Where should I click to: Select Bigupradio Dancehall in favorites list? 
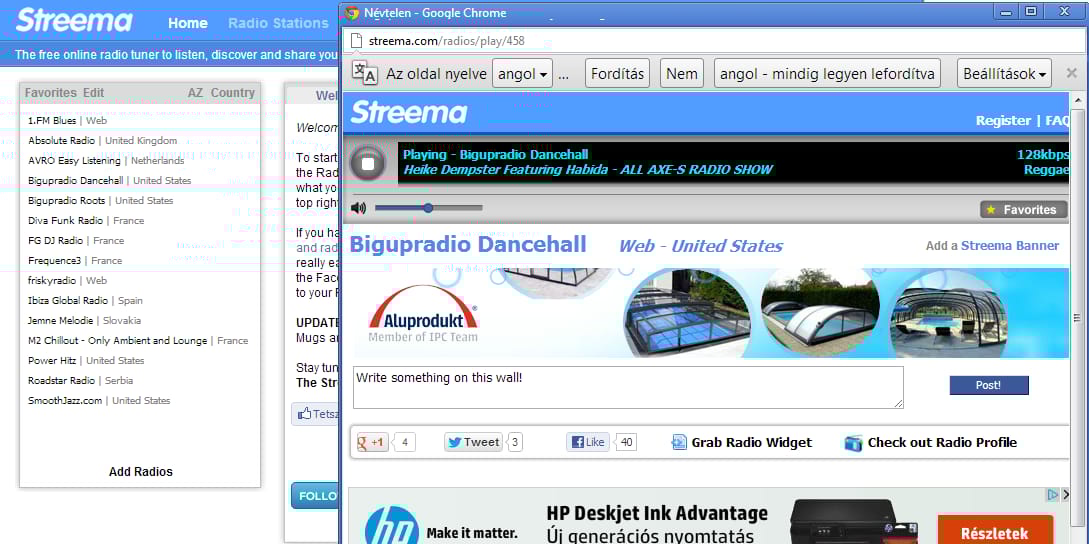[x=76, y=181]
